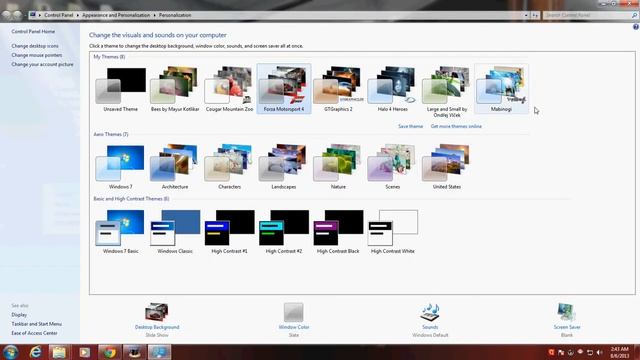Apply the Nature theme

click(x=338, y=167)
